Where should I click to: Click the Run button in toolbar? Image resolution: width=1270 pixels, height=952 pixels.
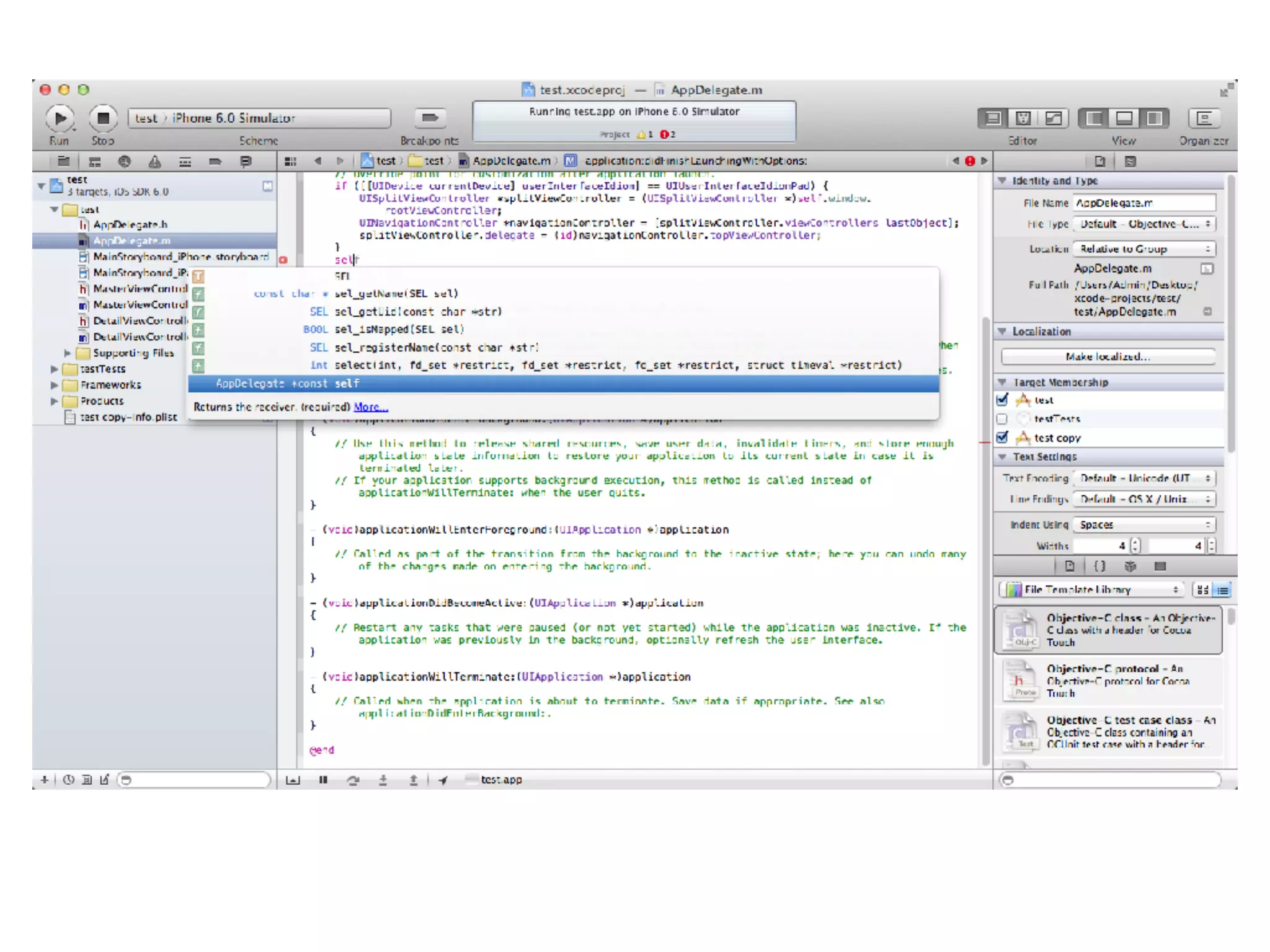60,118
